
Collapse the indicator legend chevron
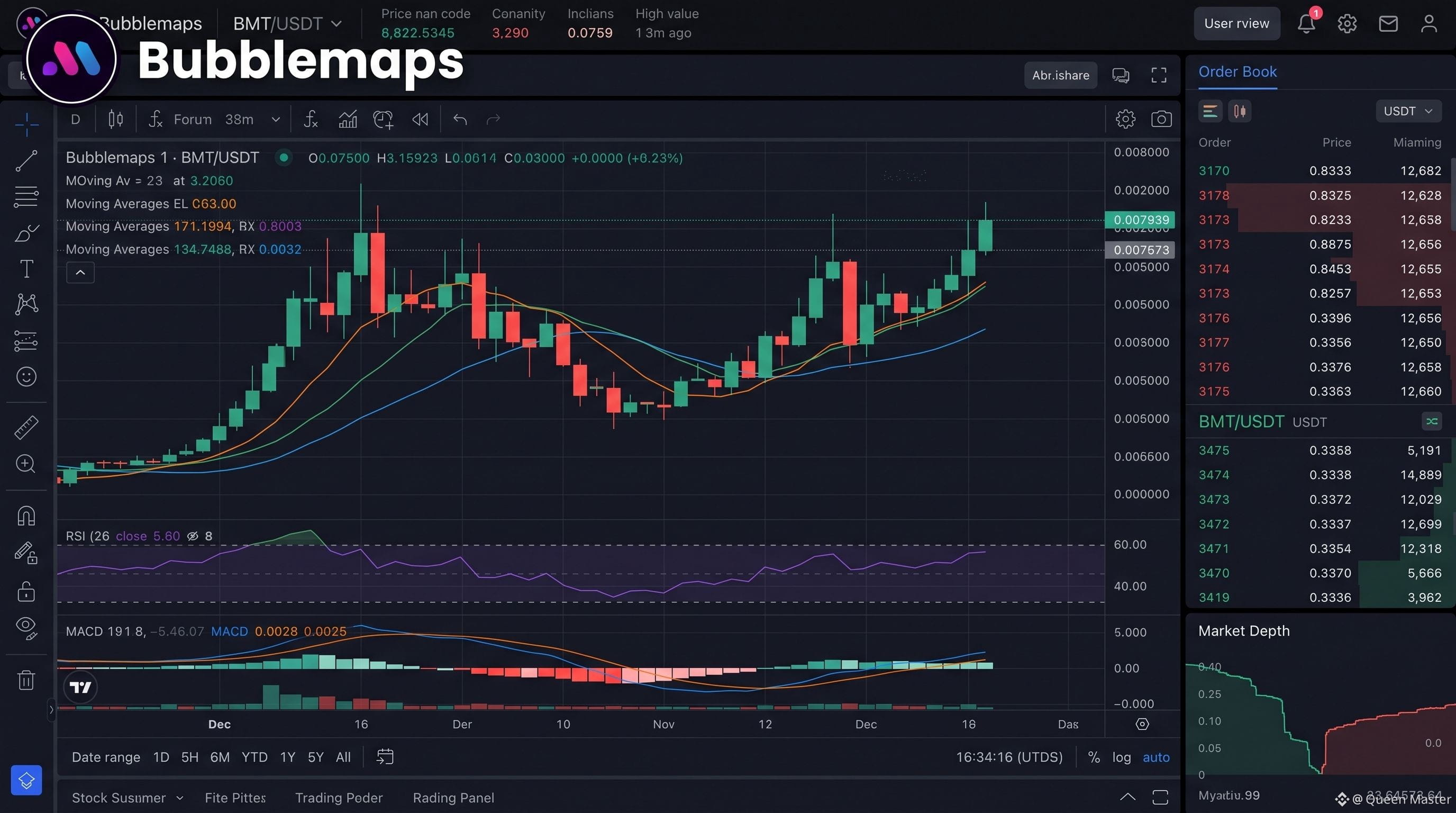80,273
